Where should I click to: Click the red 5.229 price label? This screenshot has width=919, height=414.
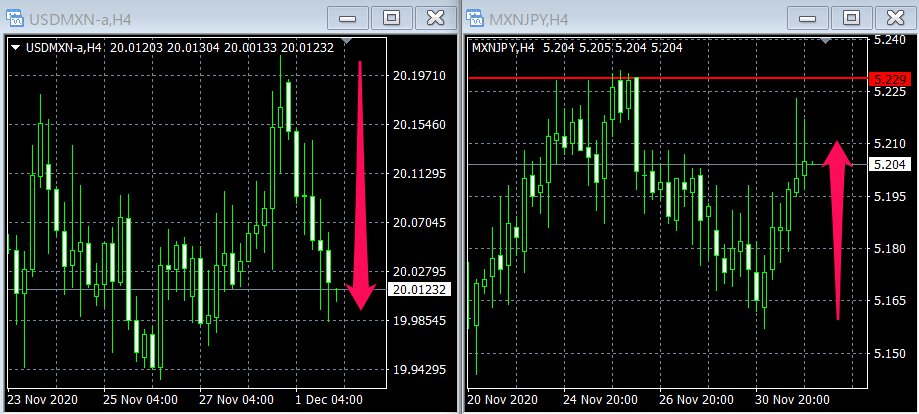pyautogui.click(x=890, y=79)
